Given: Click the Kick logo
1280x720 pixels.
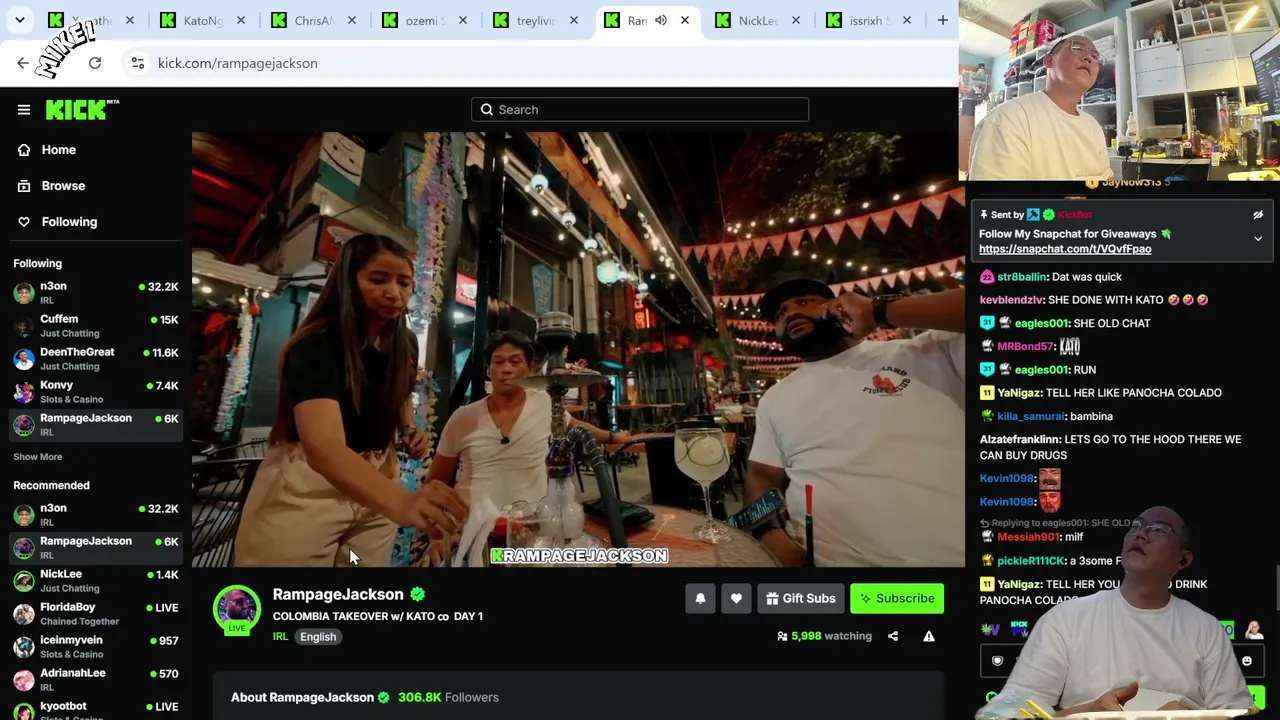Looking at the screenshot, I should coord(82,109).
